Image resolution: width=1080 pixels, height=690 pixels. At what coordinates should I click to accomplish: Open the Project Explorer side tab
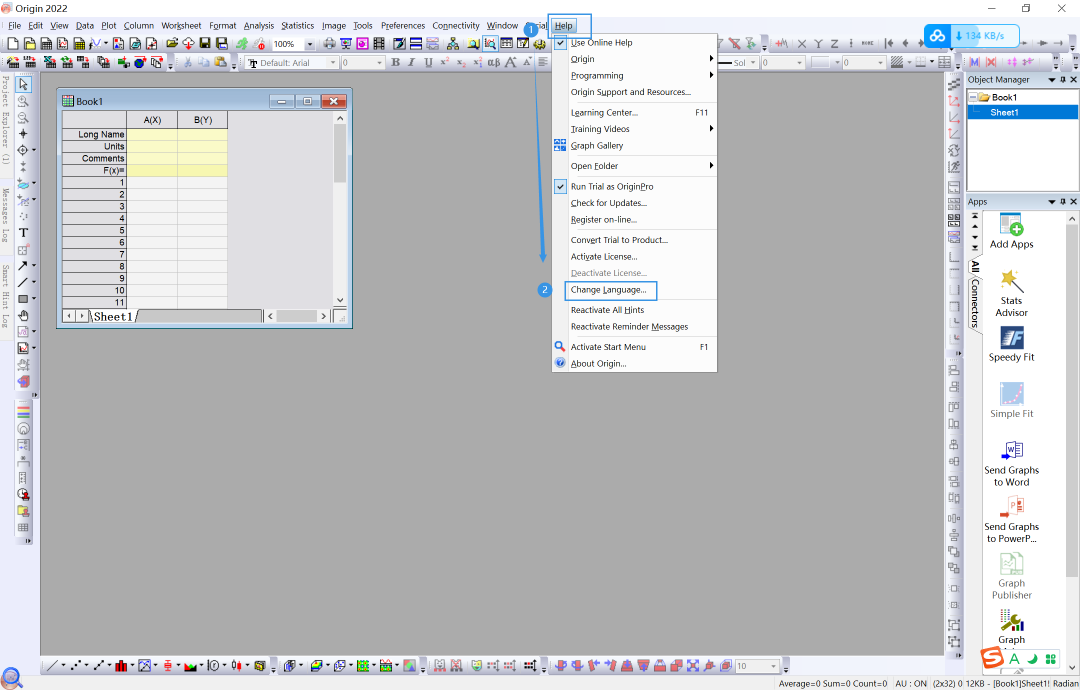pyautogui.click(x=6, y=118)
